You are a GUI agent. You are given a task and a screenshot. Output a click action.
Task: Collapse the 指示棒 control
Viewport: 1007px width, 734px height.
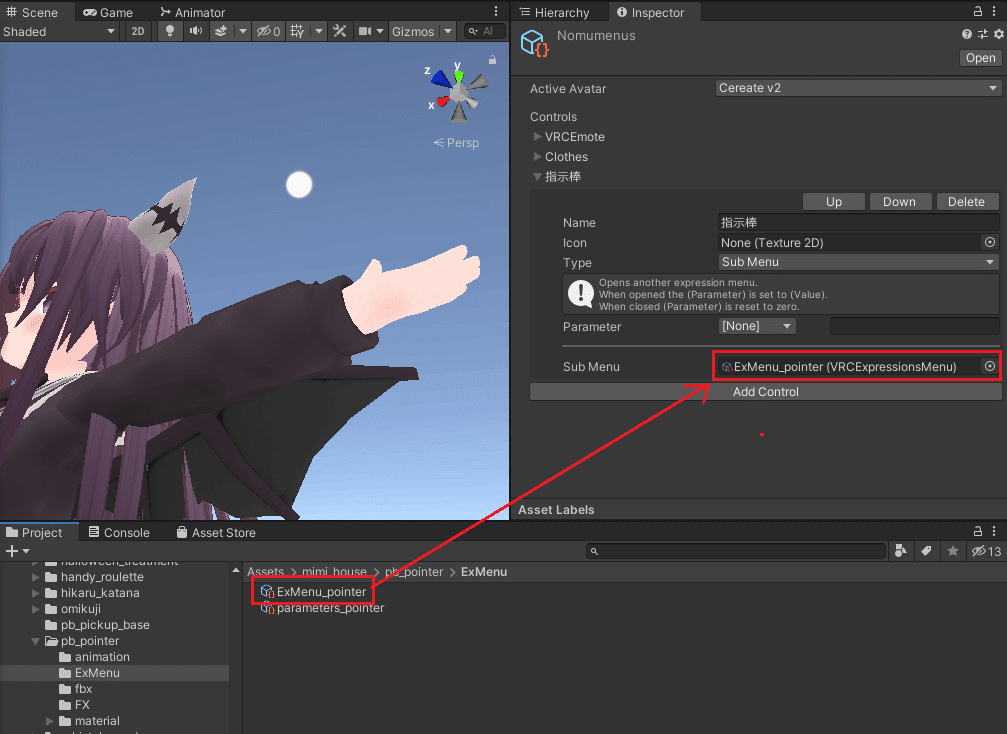(x=537, y=177)
